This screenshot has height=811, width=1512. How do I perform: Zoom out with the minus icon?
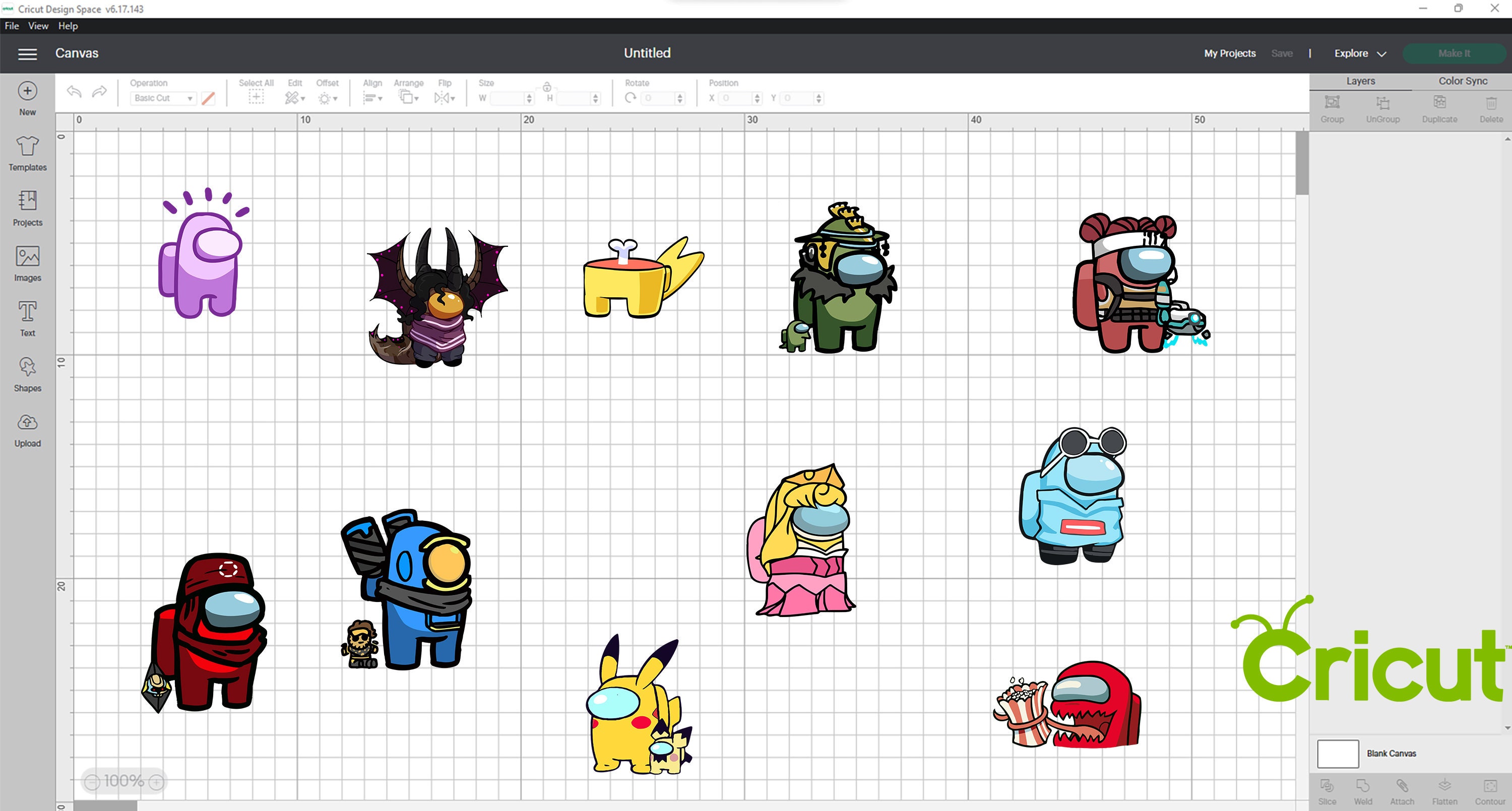click(92, 782)
